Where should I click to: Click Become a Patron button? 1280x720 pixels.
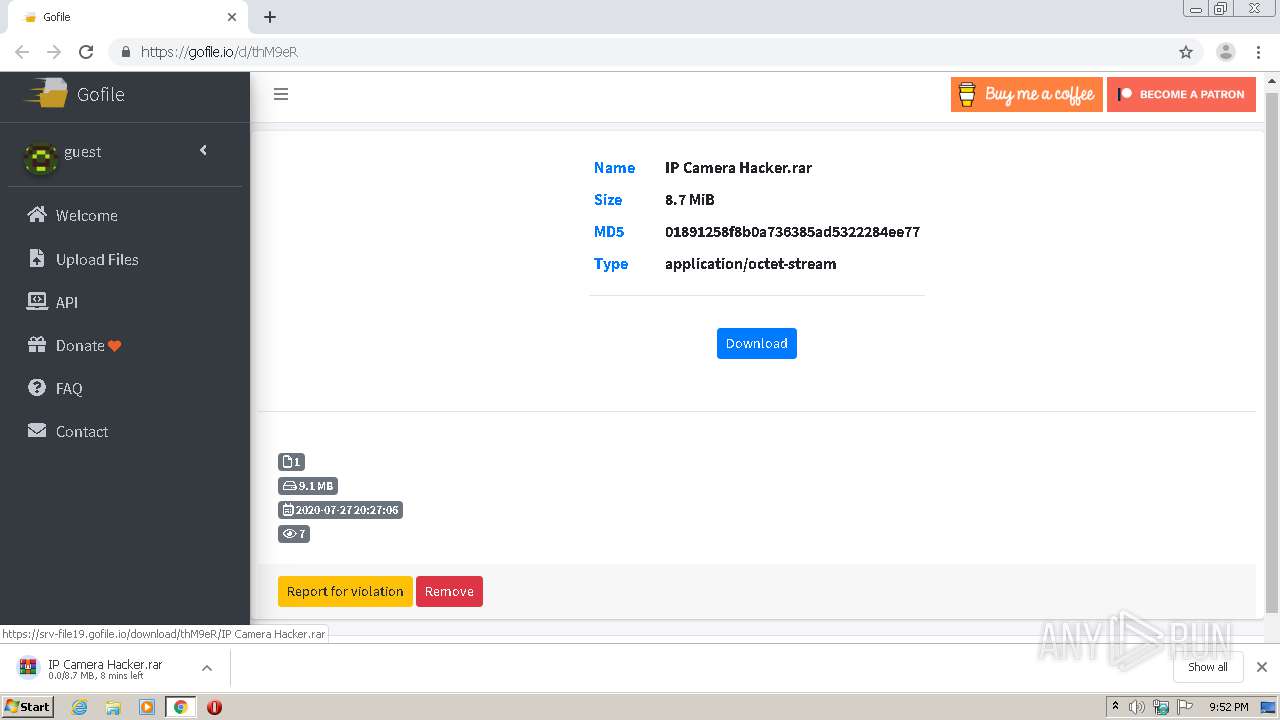click(x=1181, y=94)
